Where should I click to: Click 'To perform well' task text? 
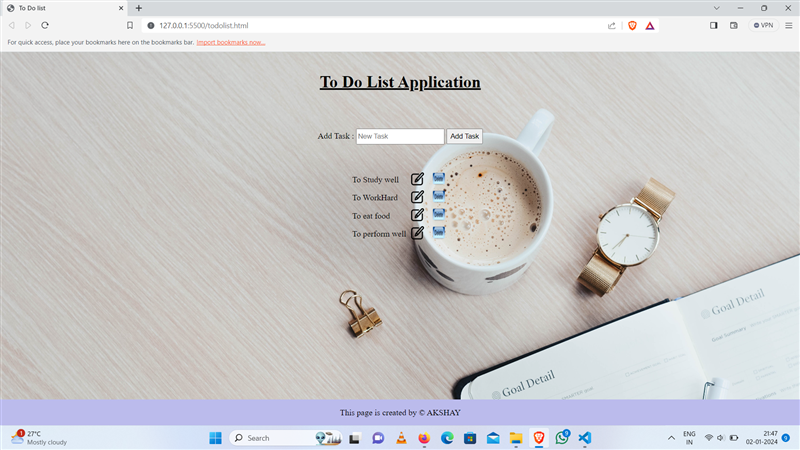pos(379,234)
